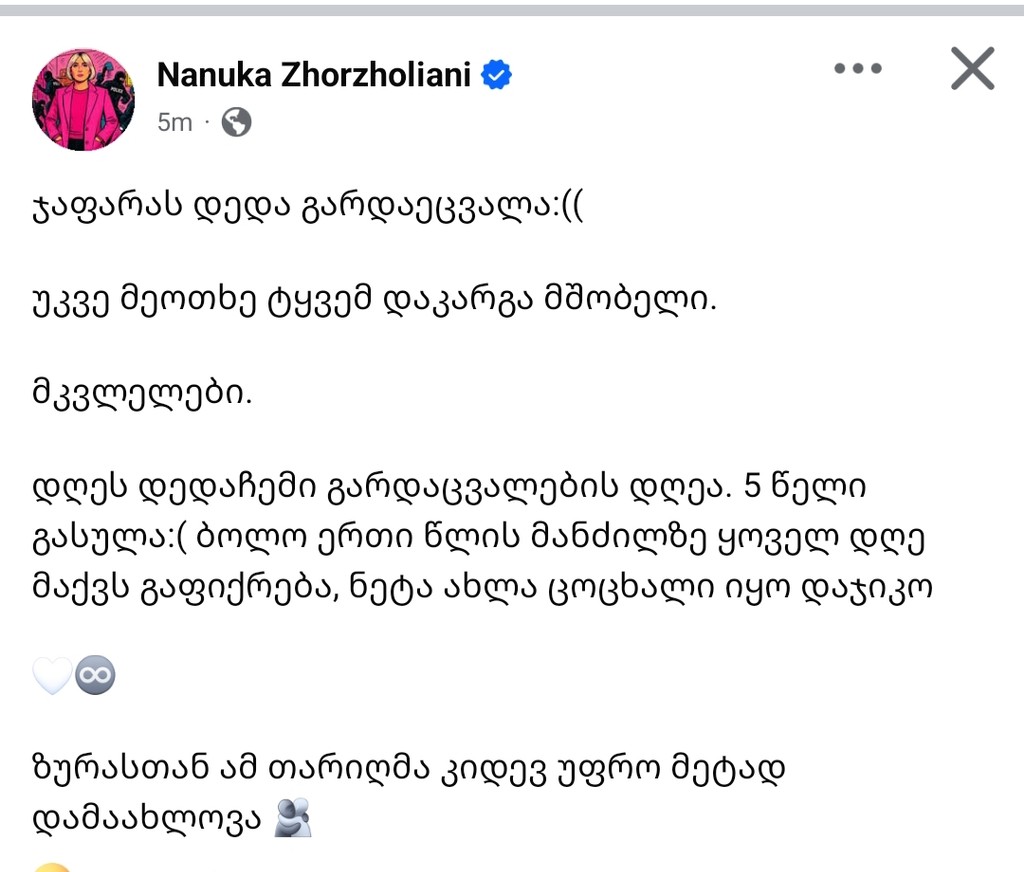Close the post with the X button
Screen dimensions: 1024x872
972,68
